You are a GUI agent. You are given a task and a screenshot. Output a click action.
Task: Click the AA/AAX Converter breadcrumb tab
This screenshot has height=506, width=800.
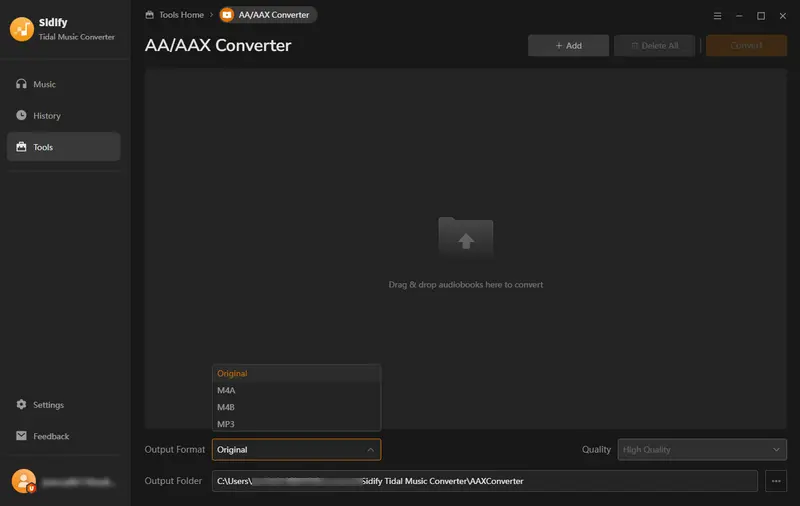(267, 15)
